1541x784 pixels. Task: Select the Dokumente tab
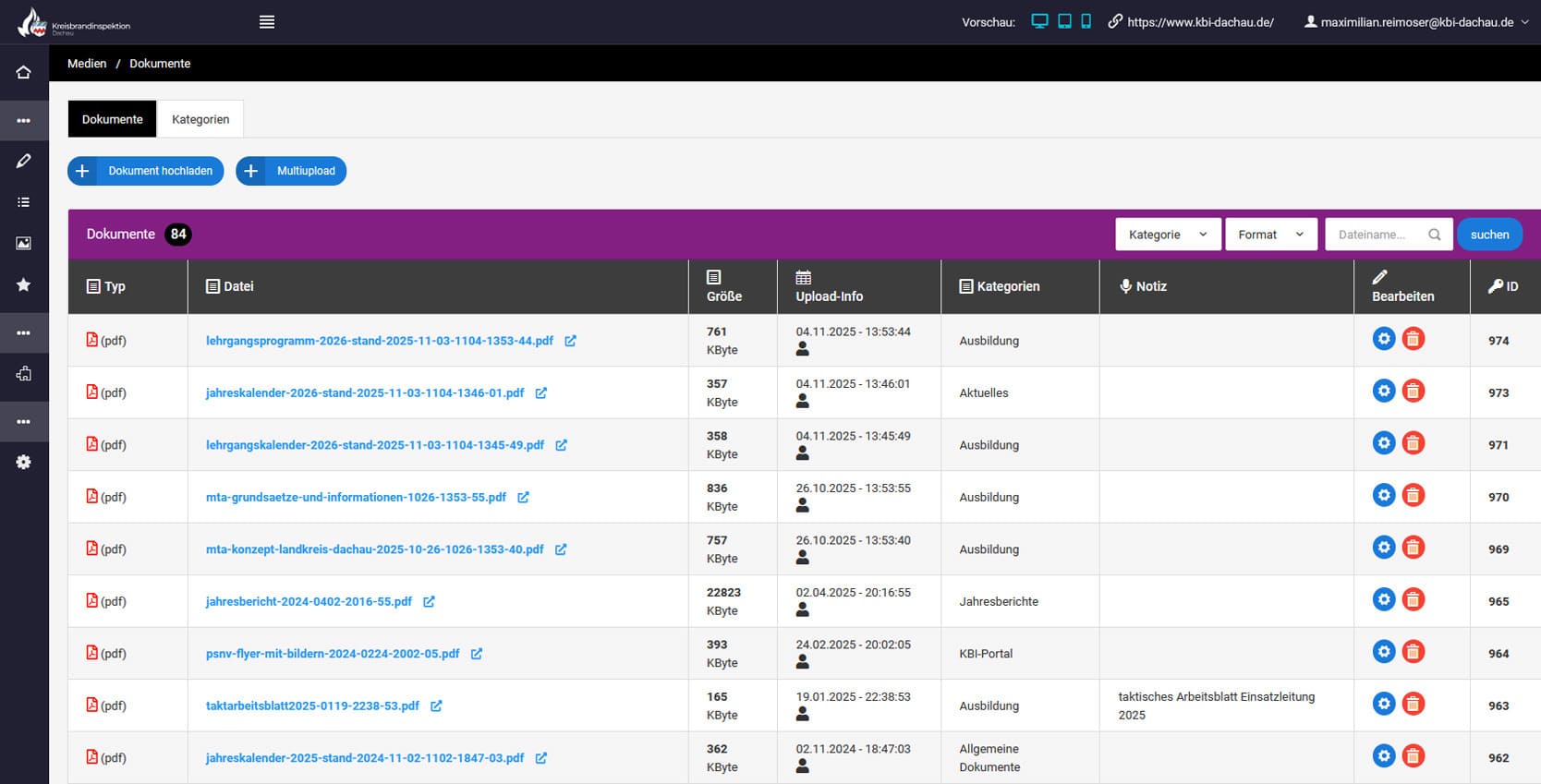point(113,119)
